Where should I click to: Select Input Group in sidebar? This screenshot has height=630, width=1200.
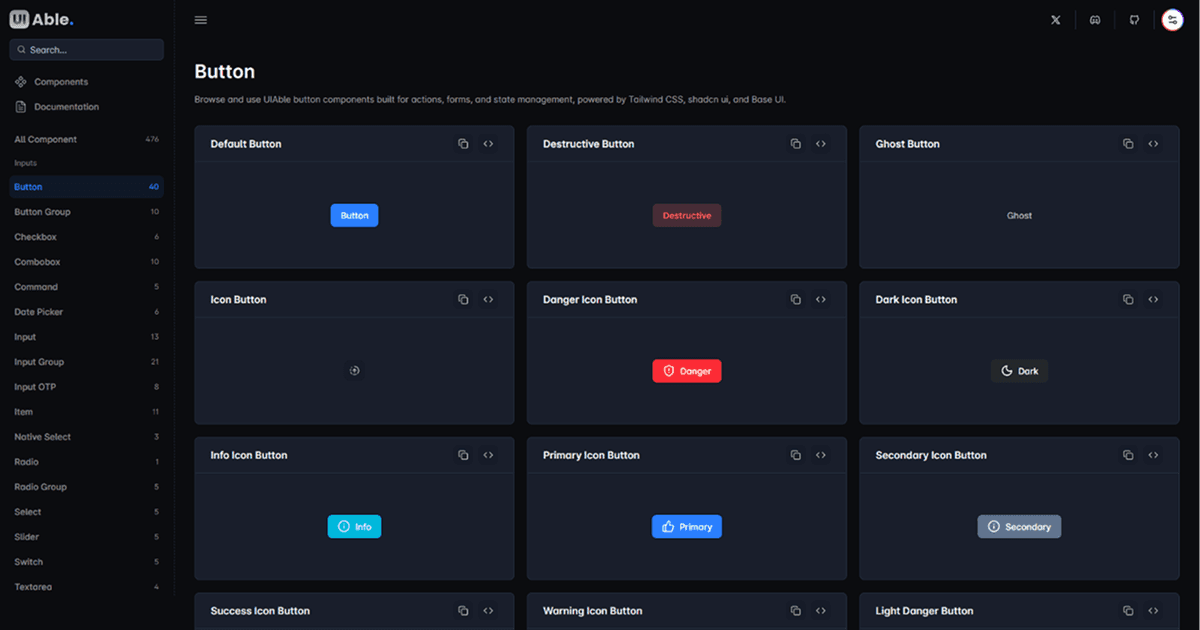[87, 362]
